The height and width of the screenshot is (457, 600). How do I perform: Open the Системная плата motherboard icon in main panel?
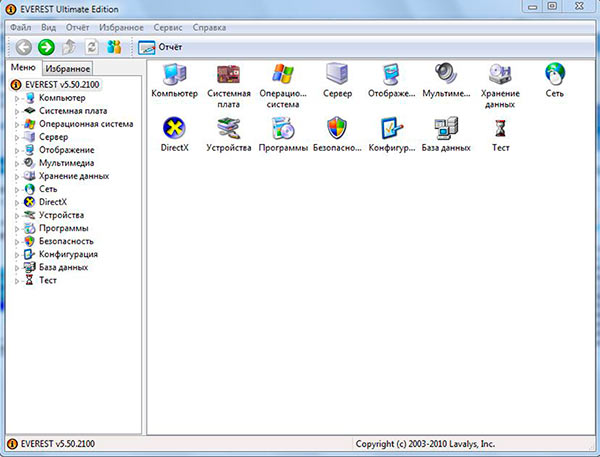[228, 74]
